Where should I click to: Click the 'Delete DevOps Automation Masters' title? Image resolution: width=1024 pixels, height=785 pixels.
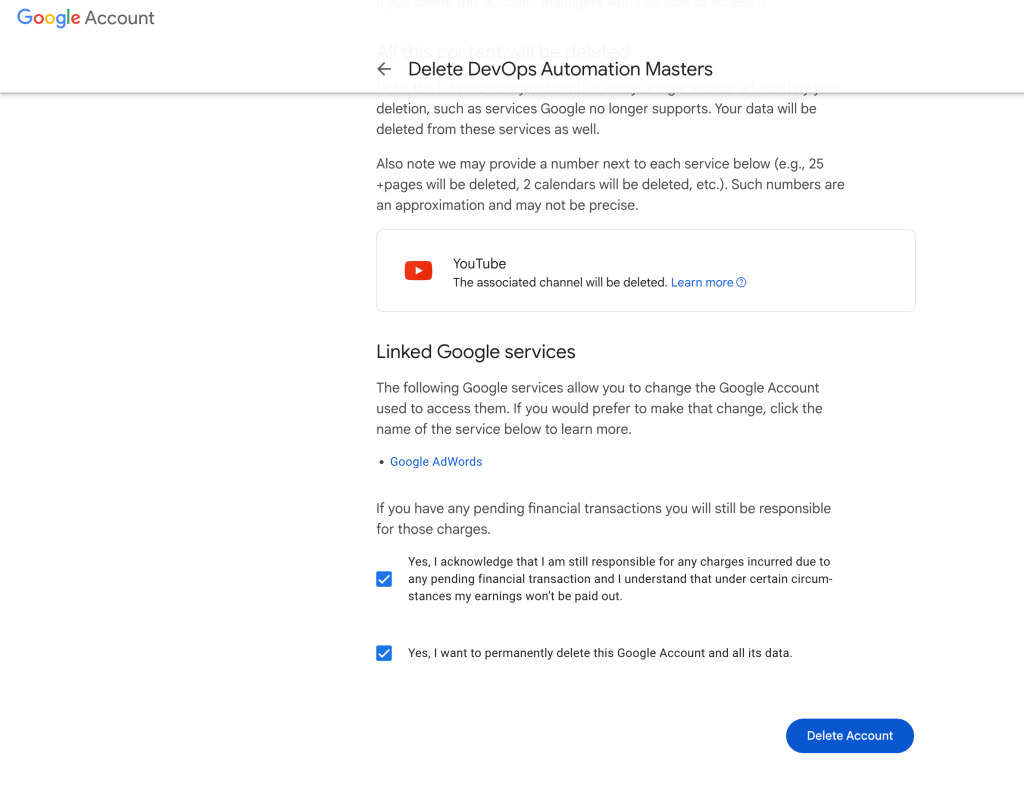(x=560, y=69)
